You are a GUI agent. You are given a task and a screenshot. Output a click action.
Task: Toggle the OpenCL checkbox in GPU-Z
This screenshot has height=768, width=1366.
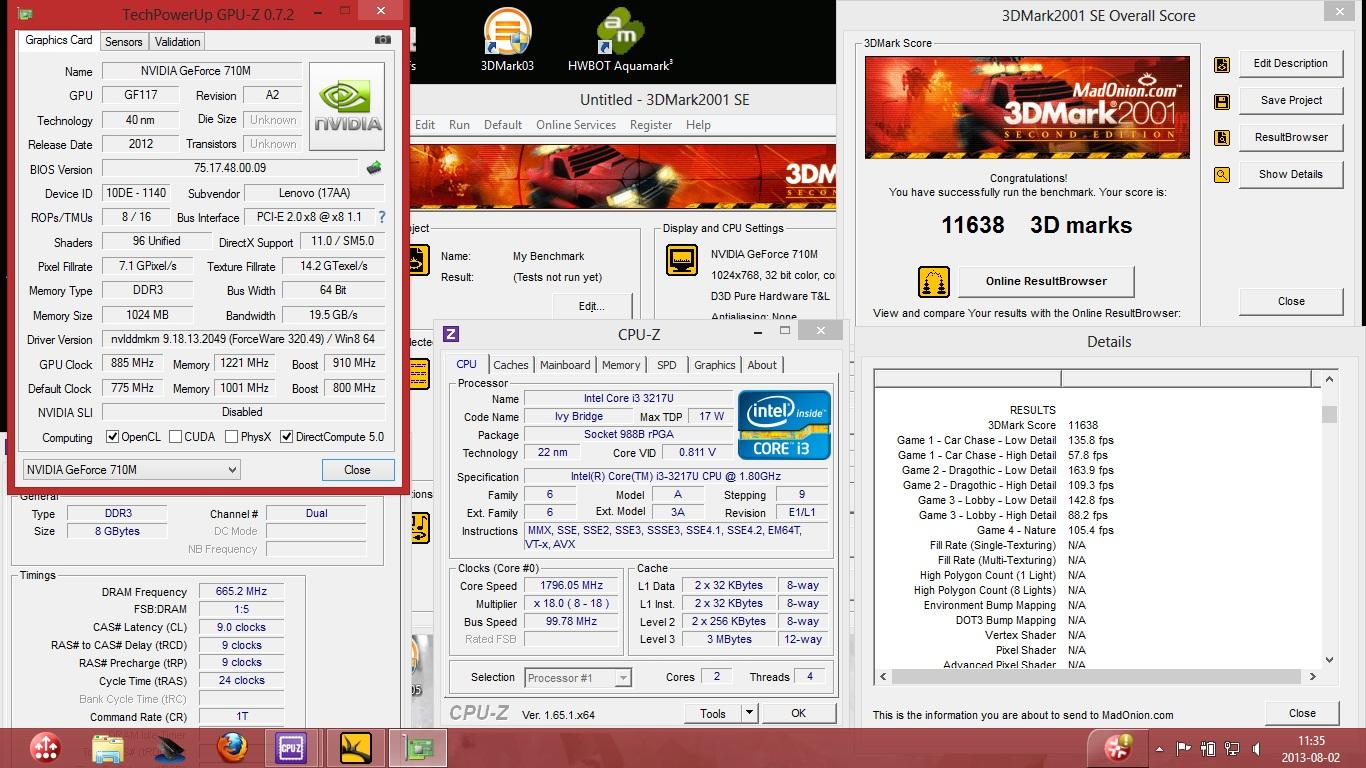click(113, 437)
